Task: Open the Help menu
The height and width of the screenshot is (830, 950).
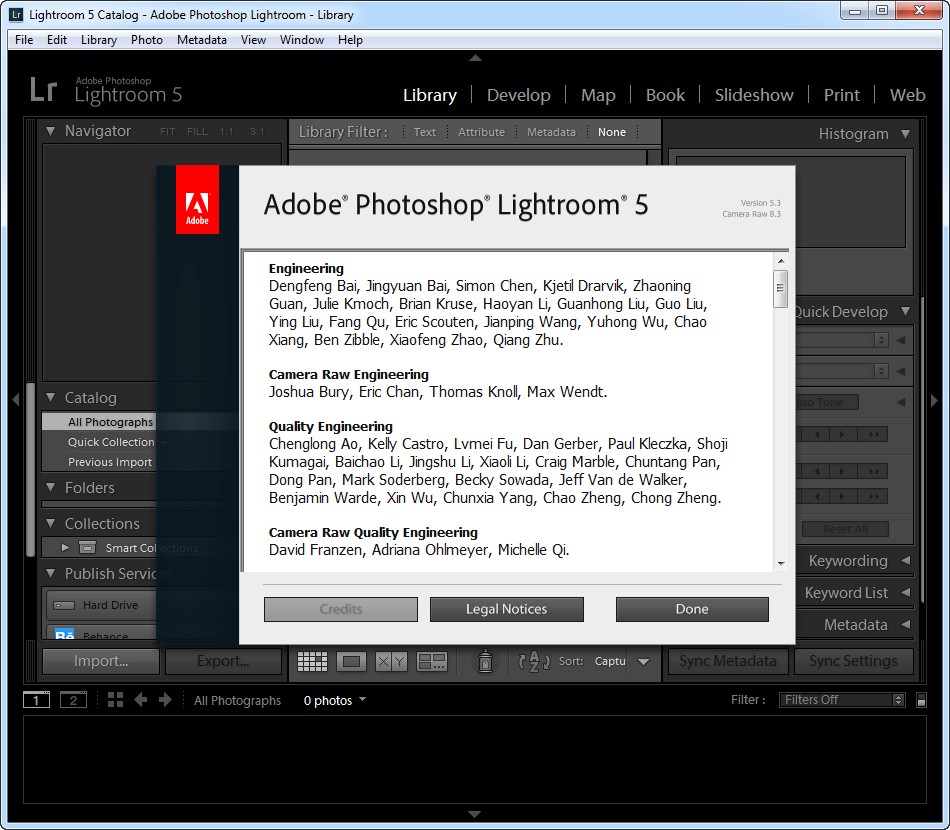Action: click(x=350, y=40)
